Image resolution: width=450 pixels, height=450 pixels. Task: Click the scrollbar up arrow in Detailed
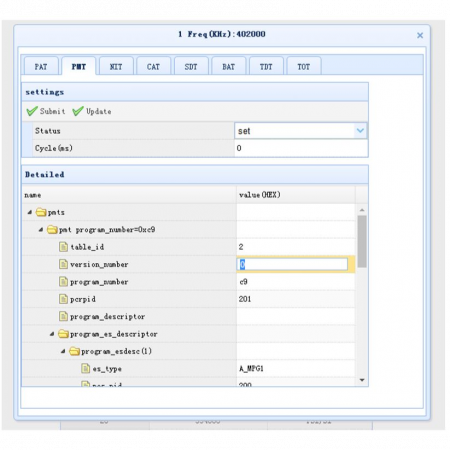click(x=362, y=210)
